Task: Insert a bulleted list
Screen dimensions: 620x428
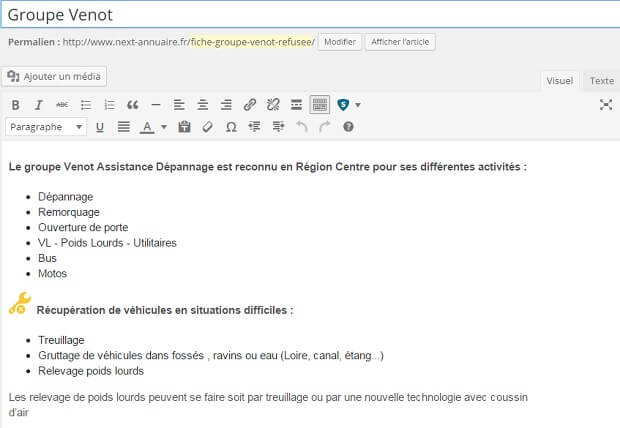Action: pyautogui.click(x=86, y=105)
